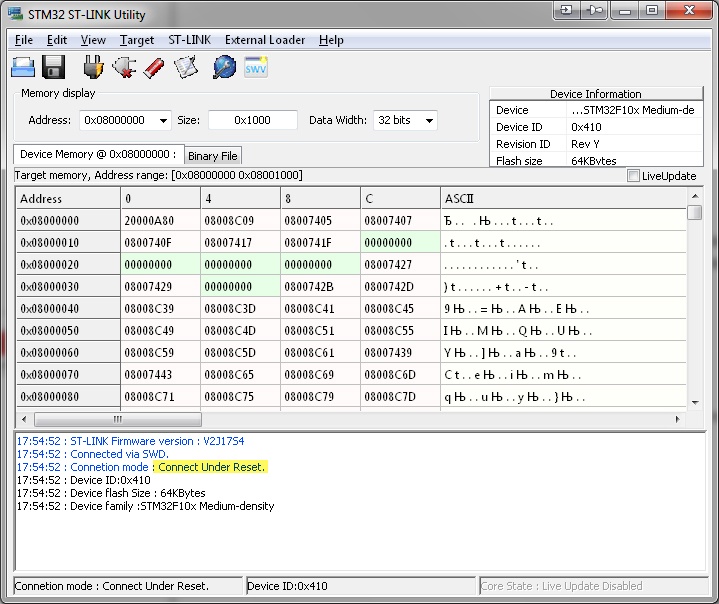The height and width of the screenshot is (604, 719).
Task: Click the Program and verify icon
Action: click(186, 68)
